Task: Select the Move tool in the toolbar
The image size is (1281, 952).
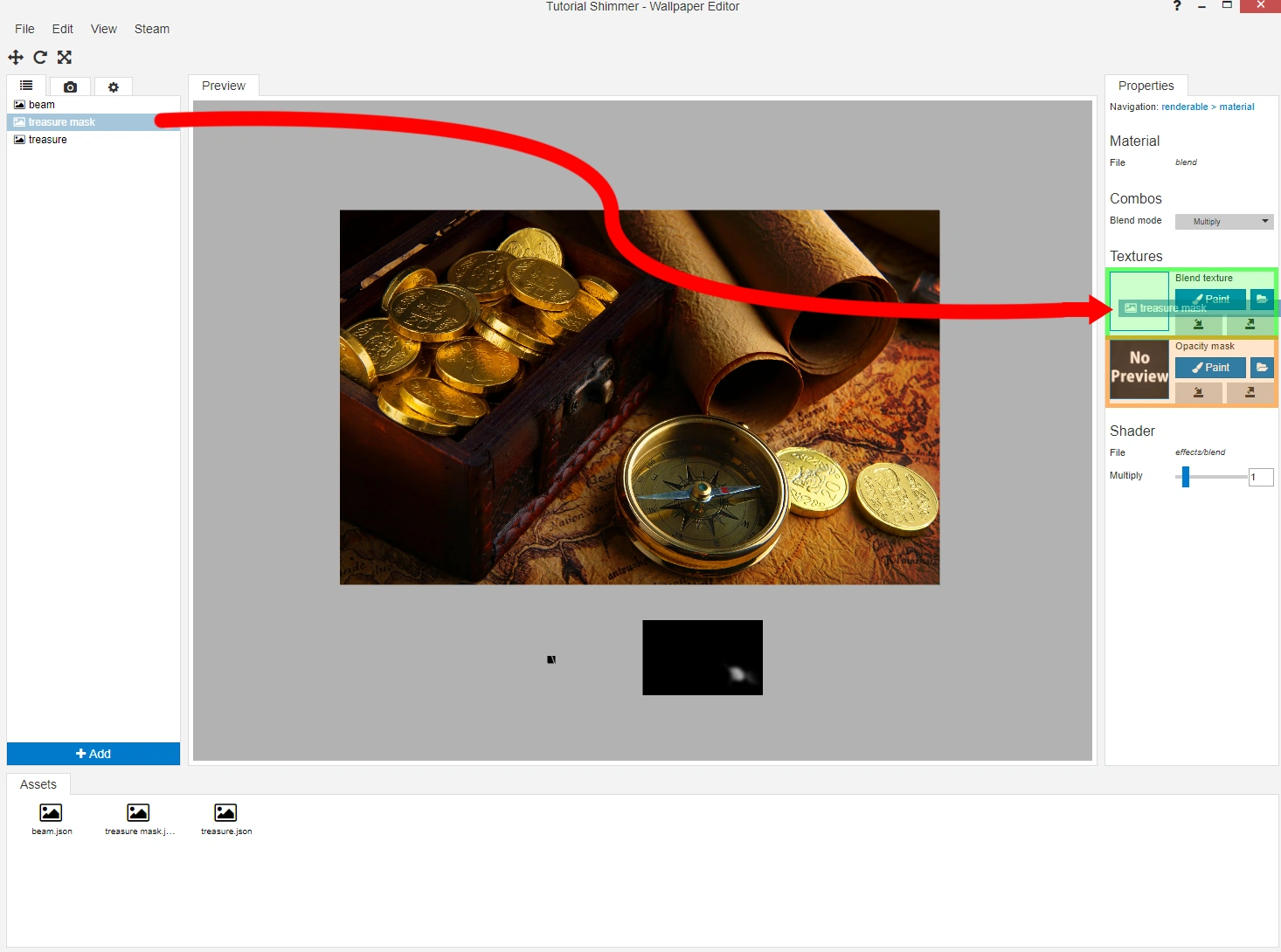Action: pos(16,58)
